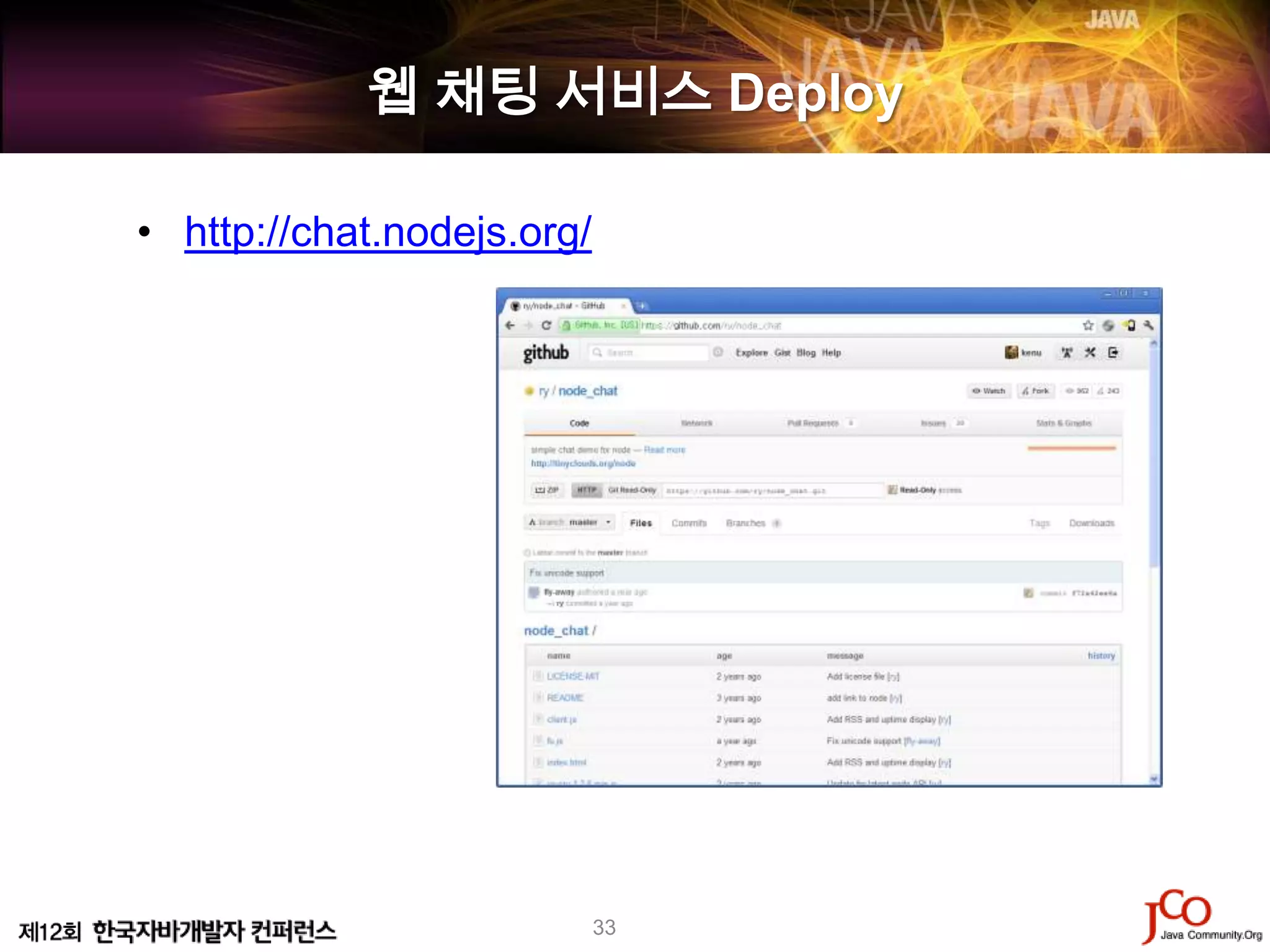Open the Fix unicode support commit
The width and height of the screenshot is (1270, 952).
coord(567,573)
